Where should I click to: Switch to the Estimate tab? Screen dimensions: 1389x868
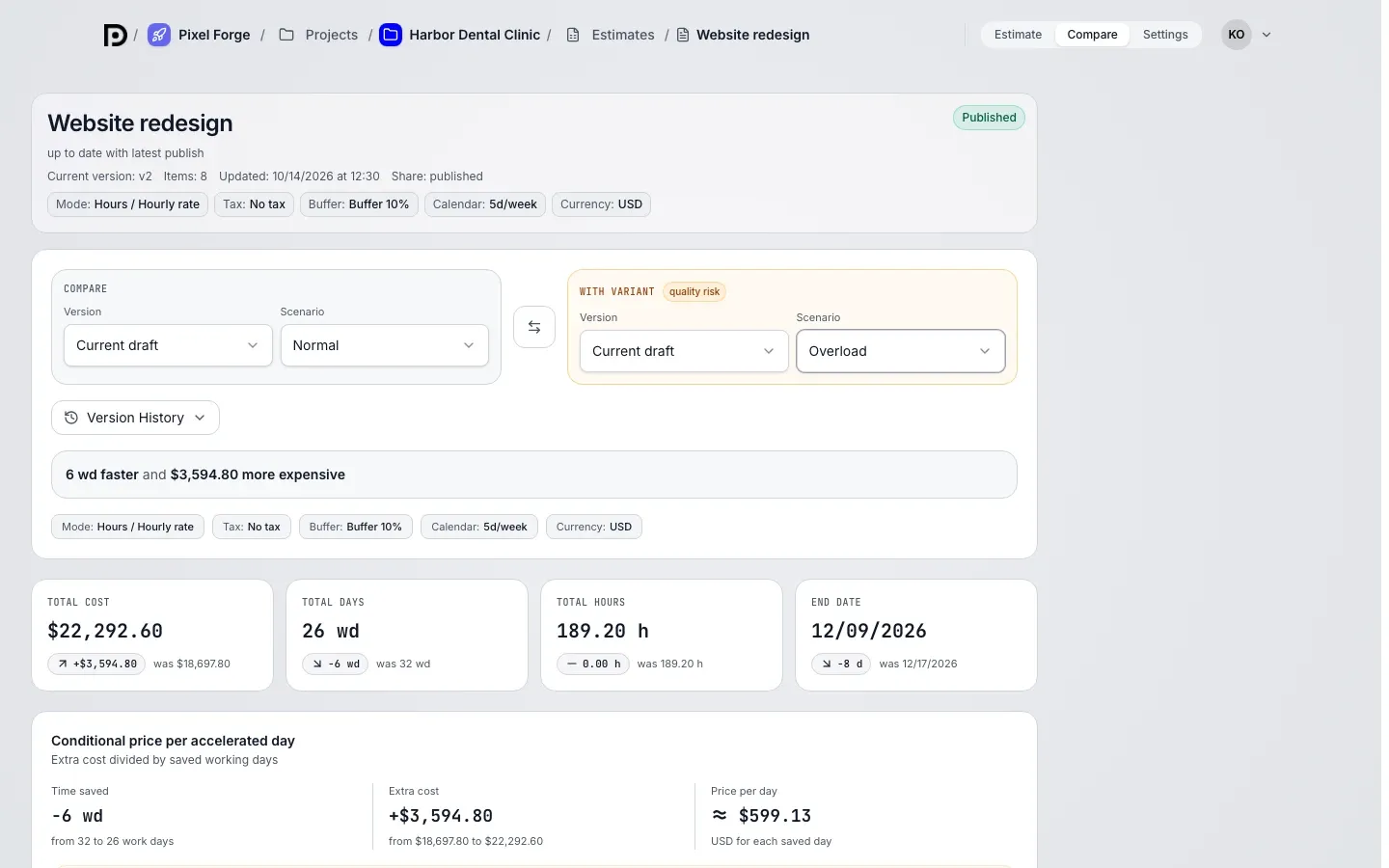(x=1018, y=35)
